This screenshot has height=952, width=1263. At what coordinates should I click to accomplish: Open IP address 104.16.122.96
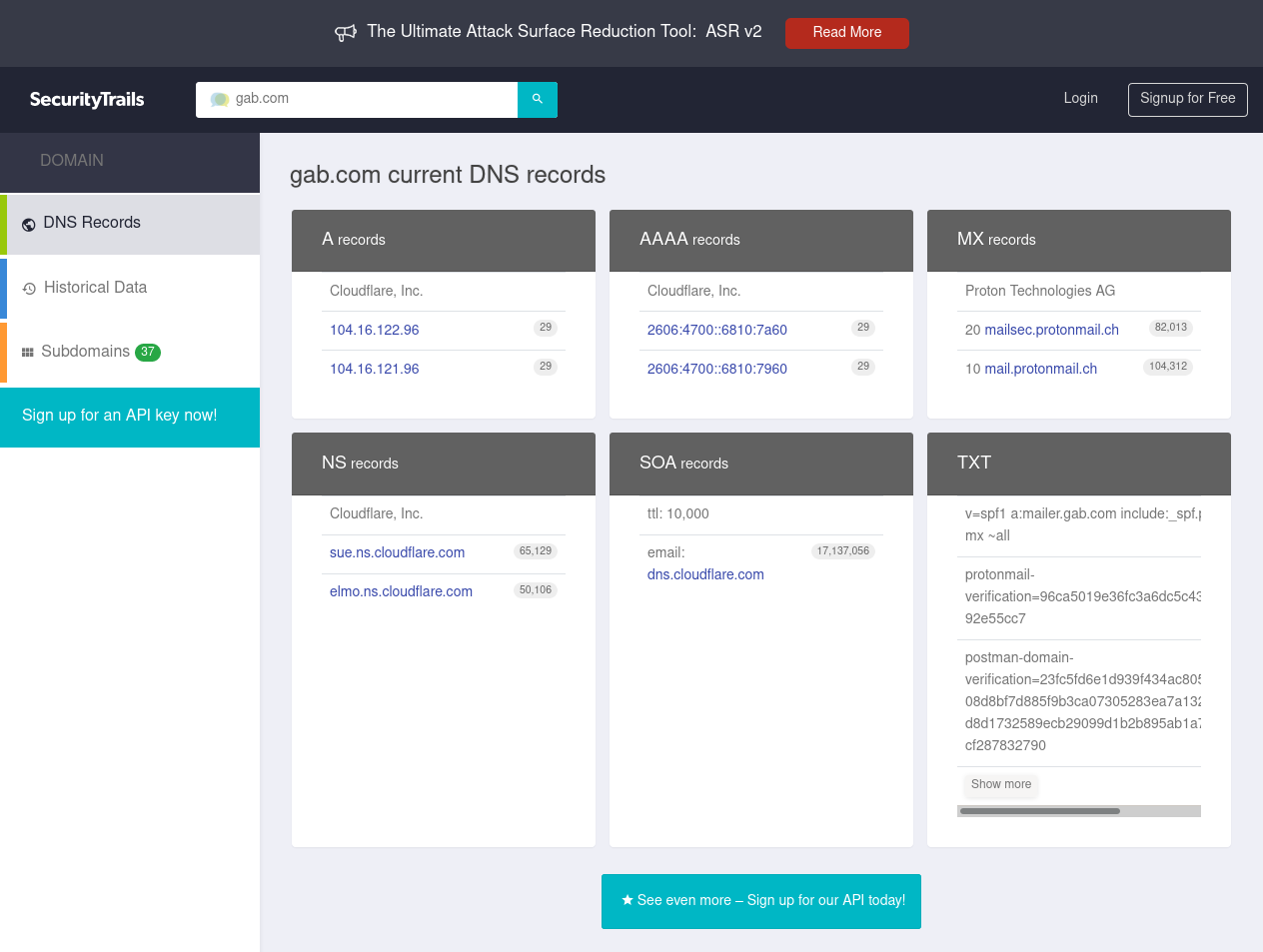375,330
